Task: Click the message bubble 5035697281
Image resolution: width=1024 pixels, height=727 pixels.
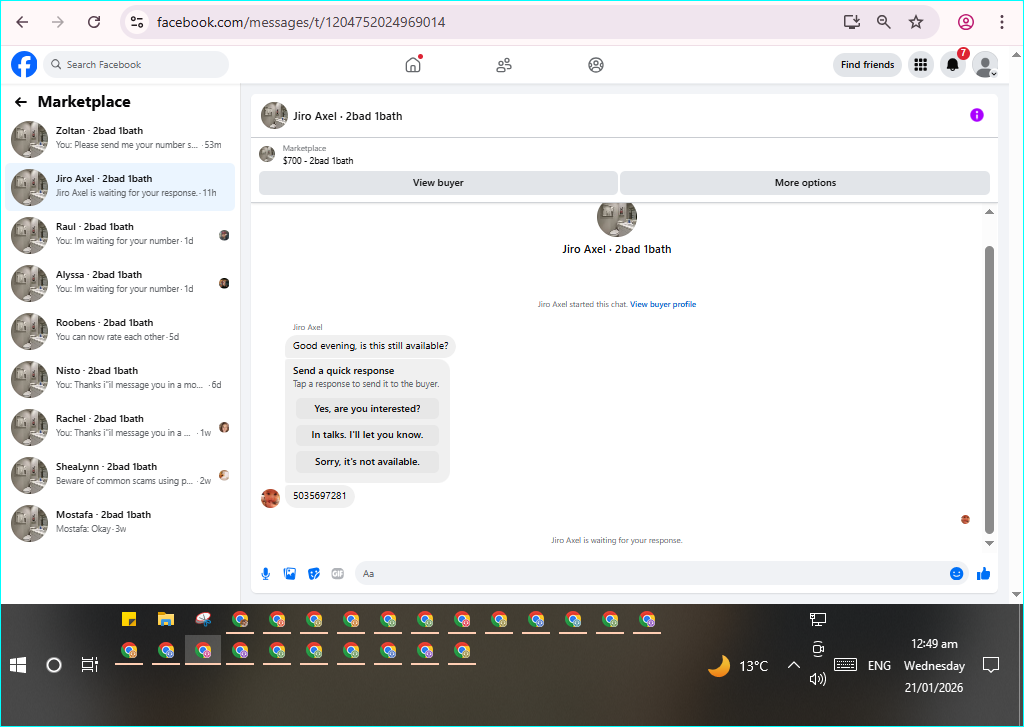Action: coord(319,496)
